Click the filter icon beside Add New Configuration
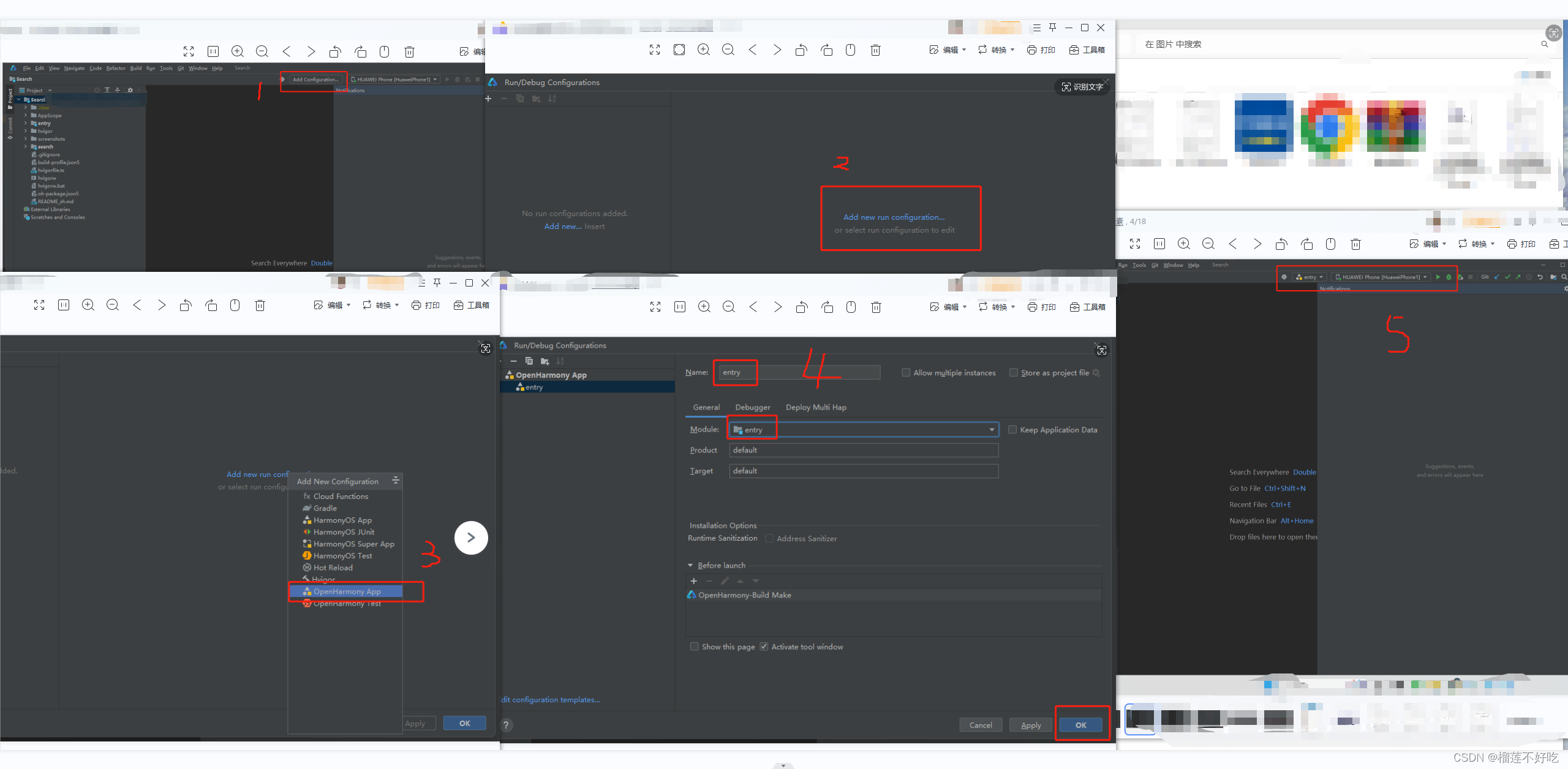This screenshot has height=769, width=1568. click(x=396, y=481)
